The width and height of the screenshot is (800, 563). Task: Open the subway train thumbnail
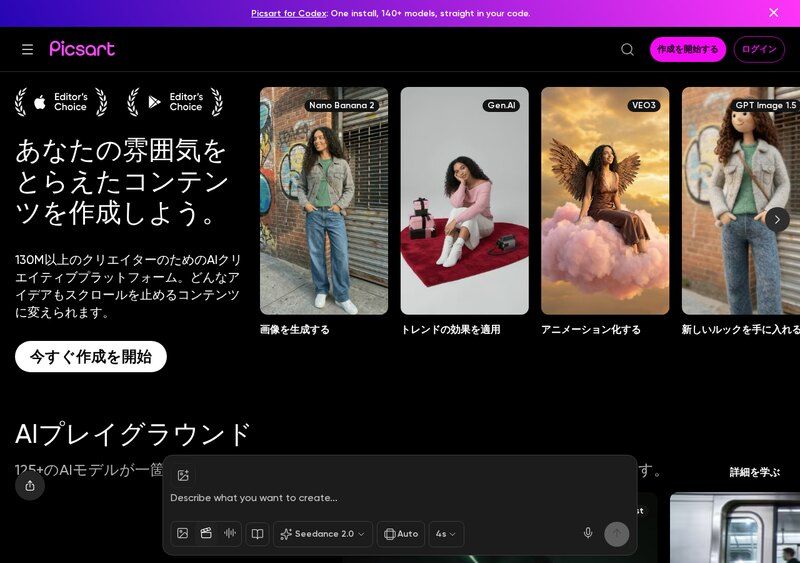735,528
